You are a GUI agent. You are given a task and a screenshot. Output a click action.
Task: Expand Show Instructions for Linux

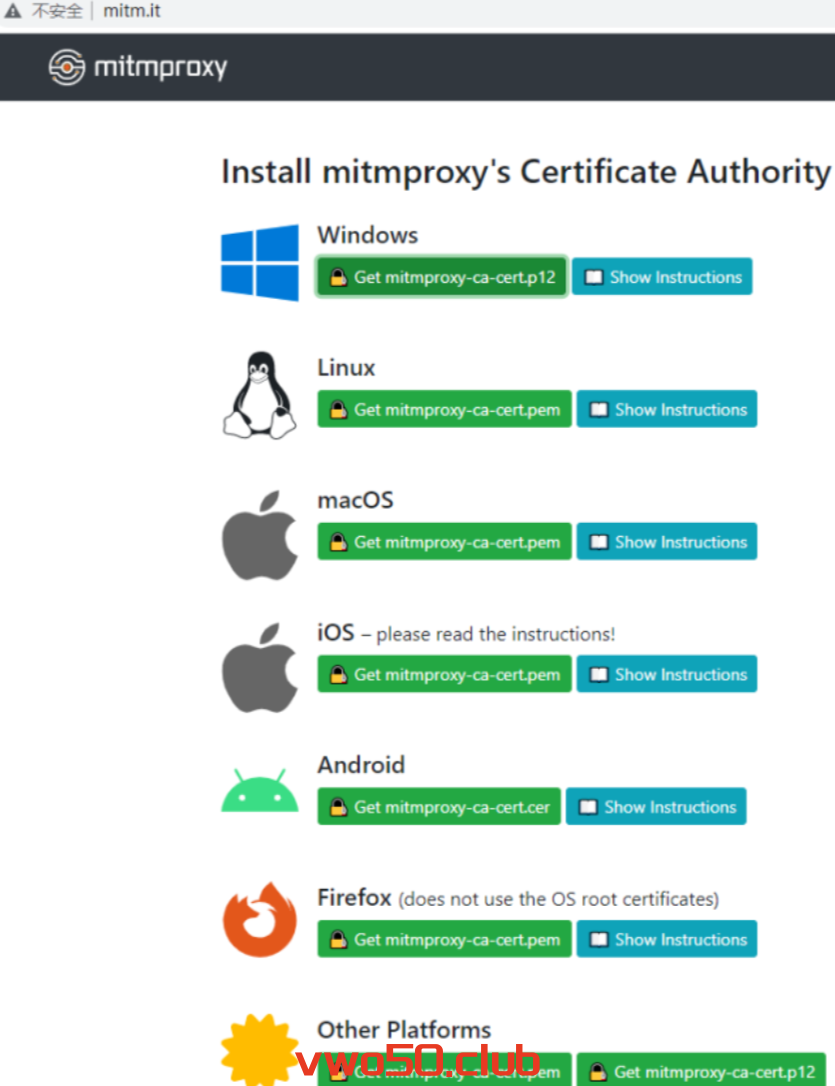[667, 410]
